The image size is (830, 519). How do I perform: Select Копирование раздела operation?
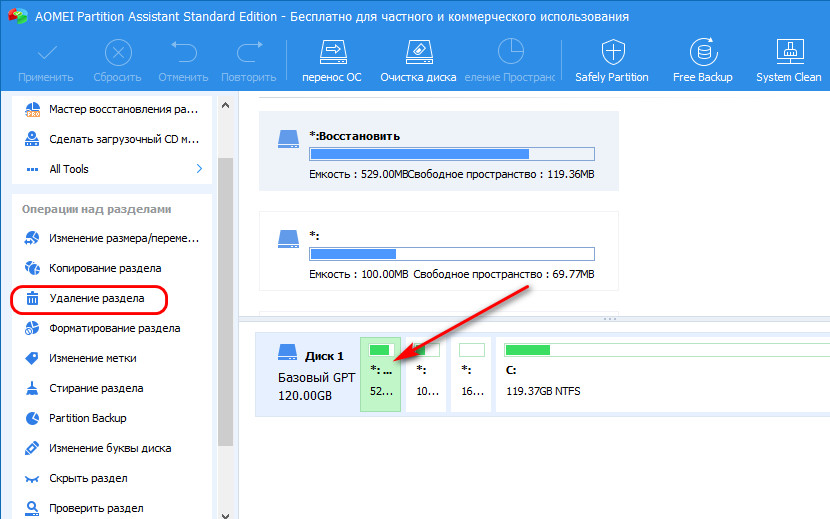click(x=93, y=269)
